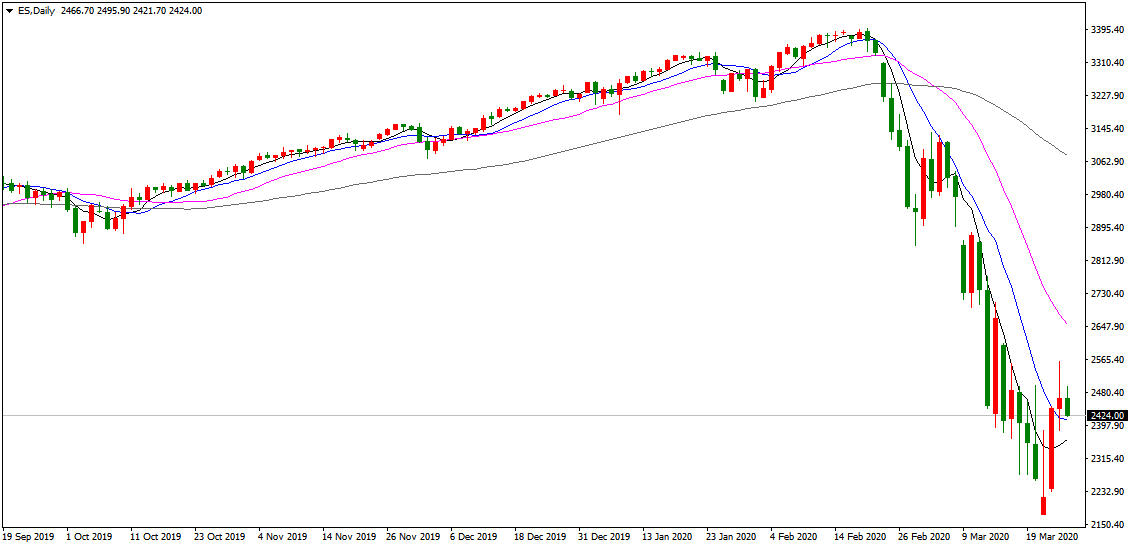Screen dimensions: 1131x548
Task: Click the open price 2466.70 in header
Action: pos(78,10)
